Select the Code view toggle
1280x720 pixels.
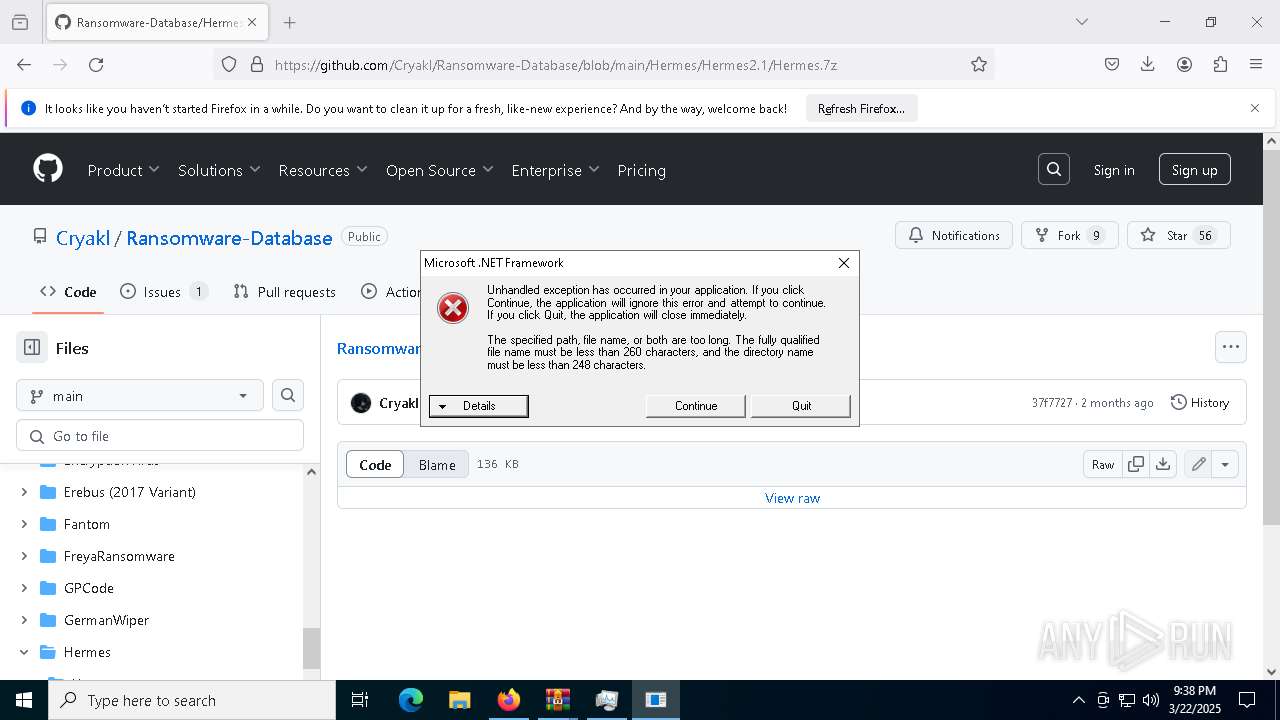click(x=375, y=464)
